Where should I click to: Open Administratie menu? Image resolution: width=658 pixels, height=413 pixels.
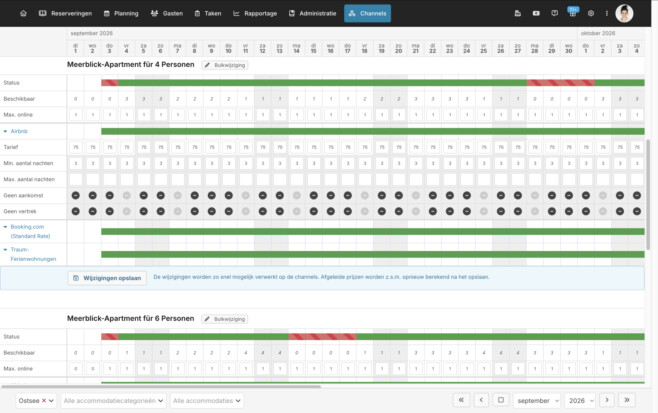[313, 13]
